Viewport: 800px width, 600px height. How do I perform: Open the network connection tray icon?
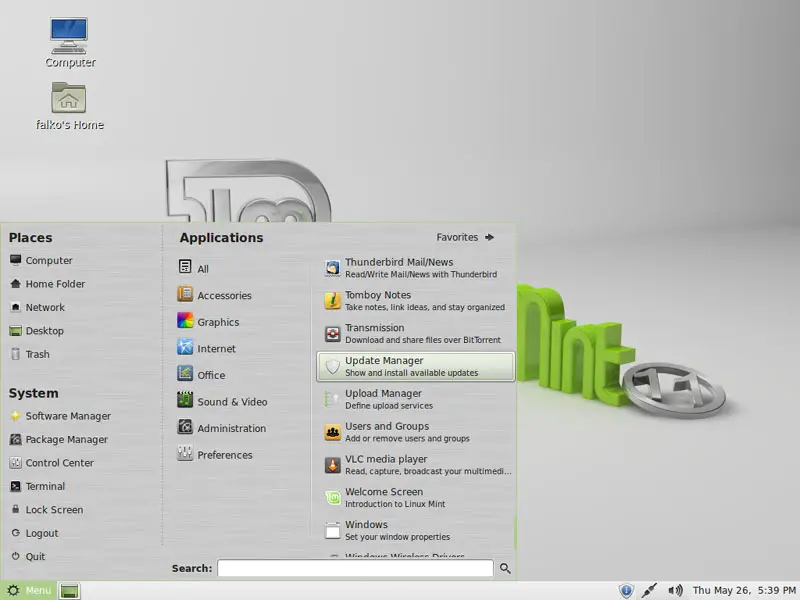coord(649,591)
